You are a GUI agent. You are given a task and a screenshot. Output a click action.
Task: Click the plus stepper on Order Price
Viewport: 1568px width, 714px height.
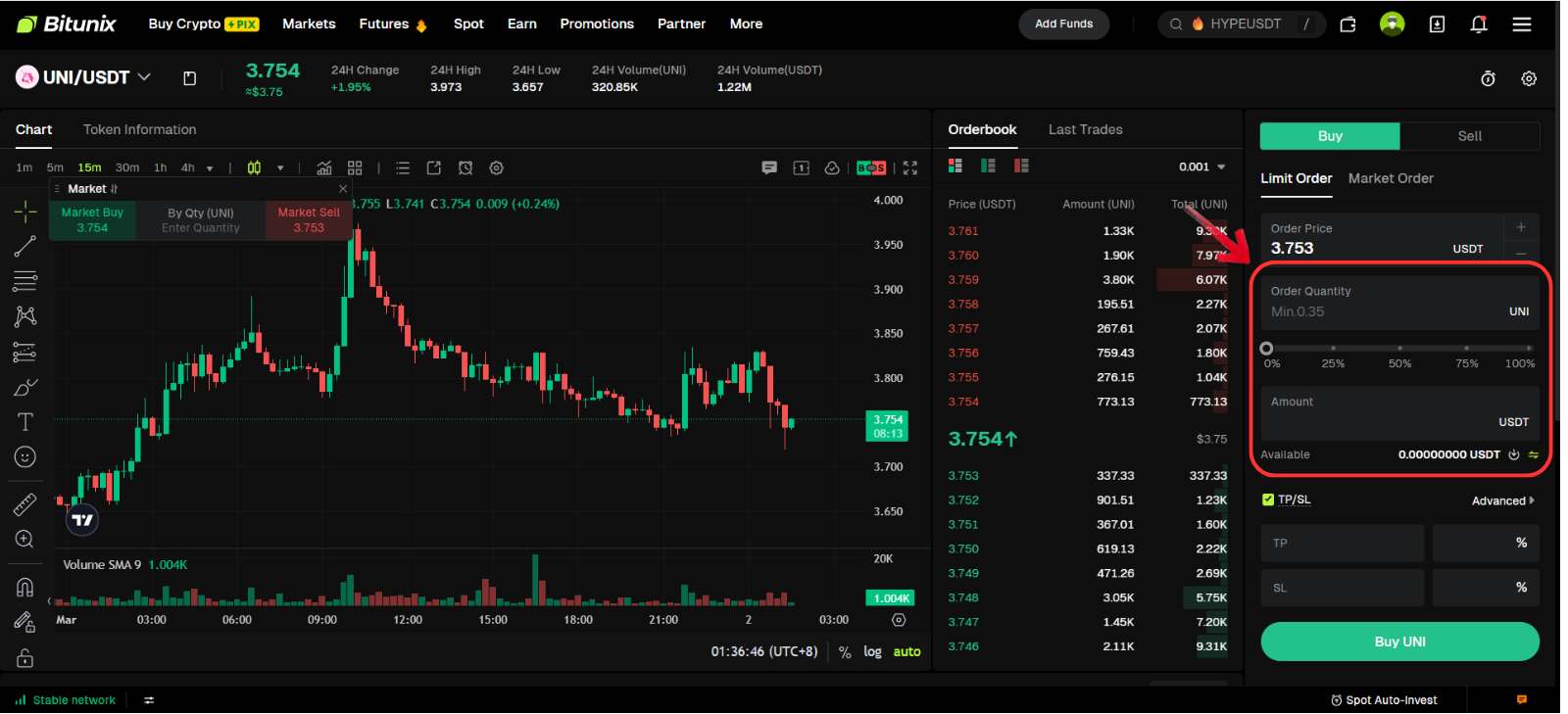coord(1521,227)
